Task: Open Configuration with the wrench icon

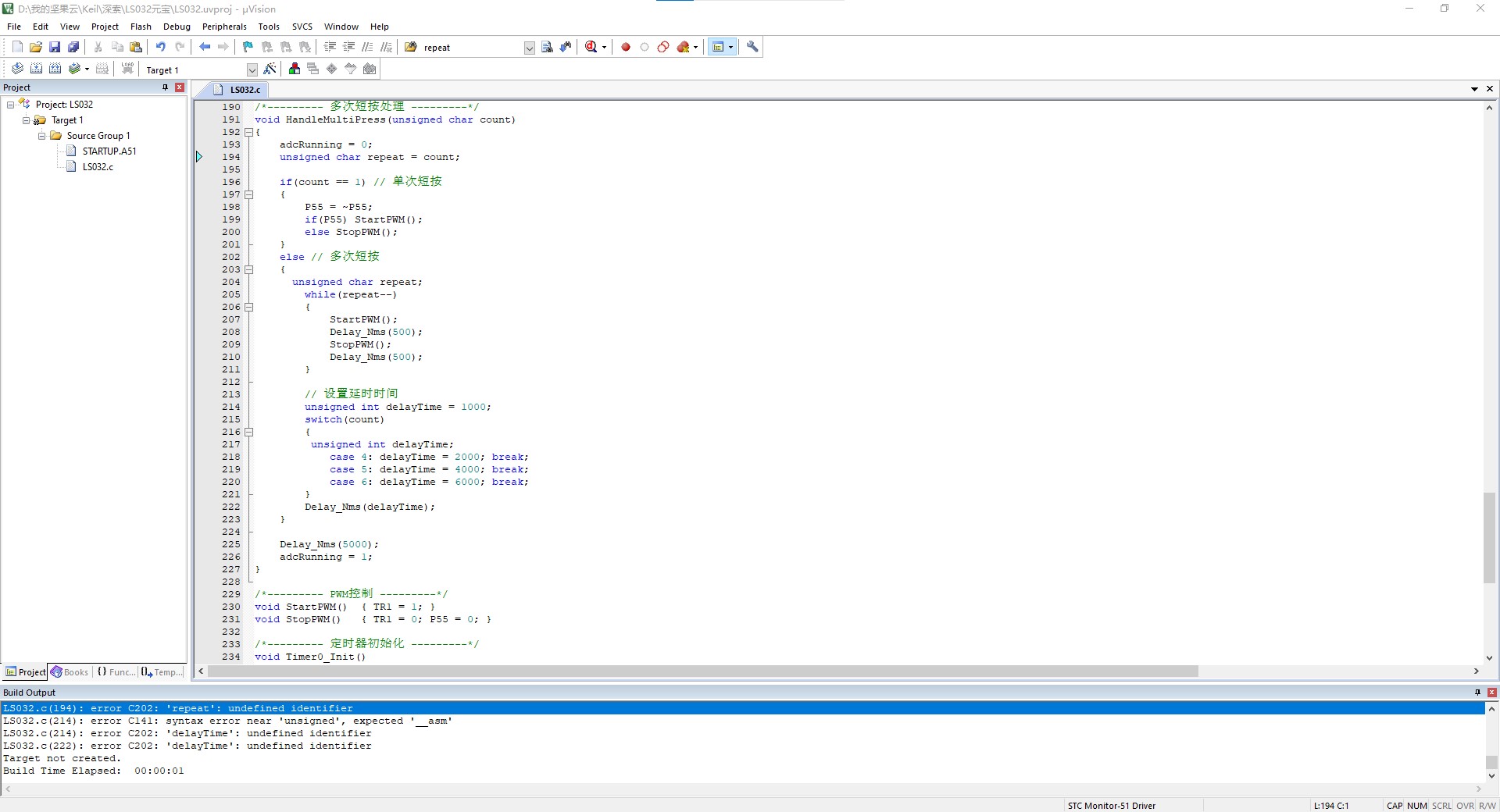Action: coord(752,47)
